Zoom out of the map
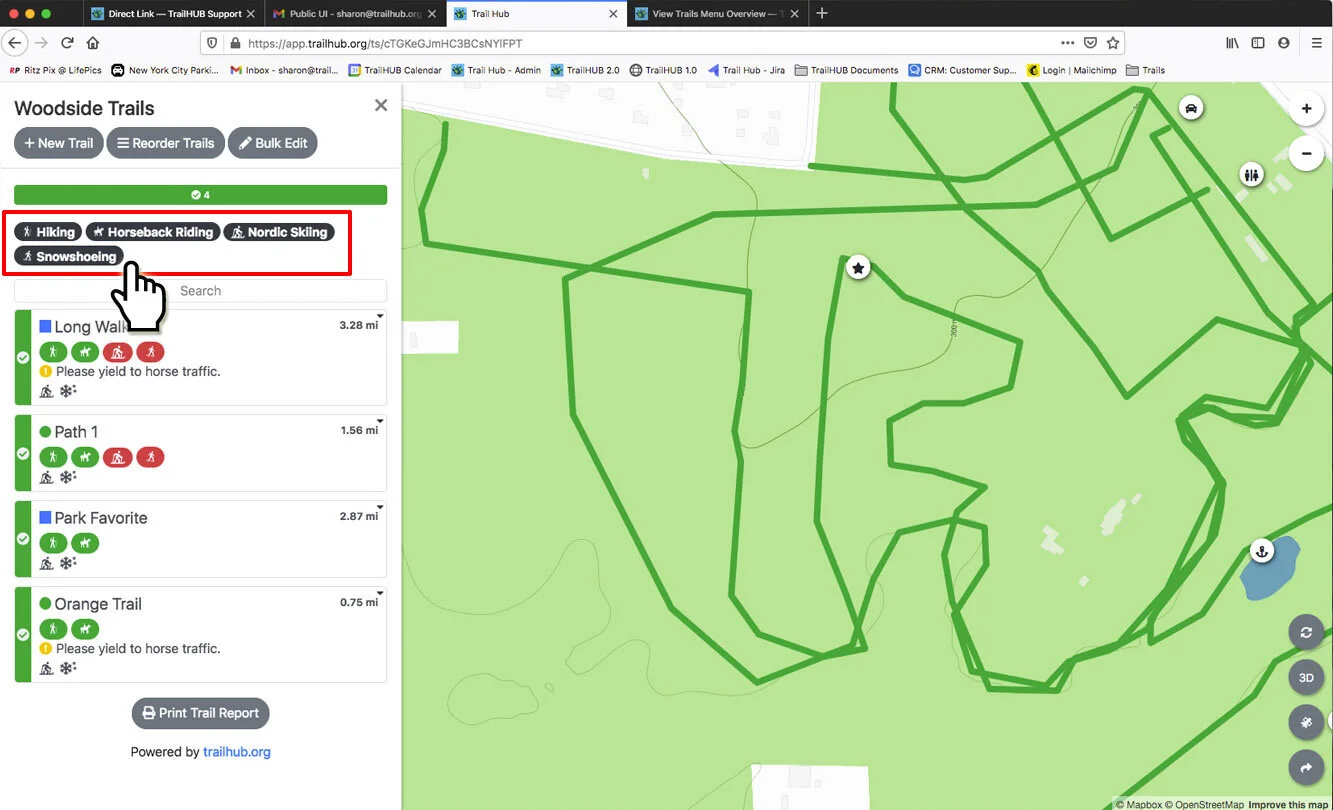The height and width of the screenshot is (810, 1333). coord(1306,153)
